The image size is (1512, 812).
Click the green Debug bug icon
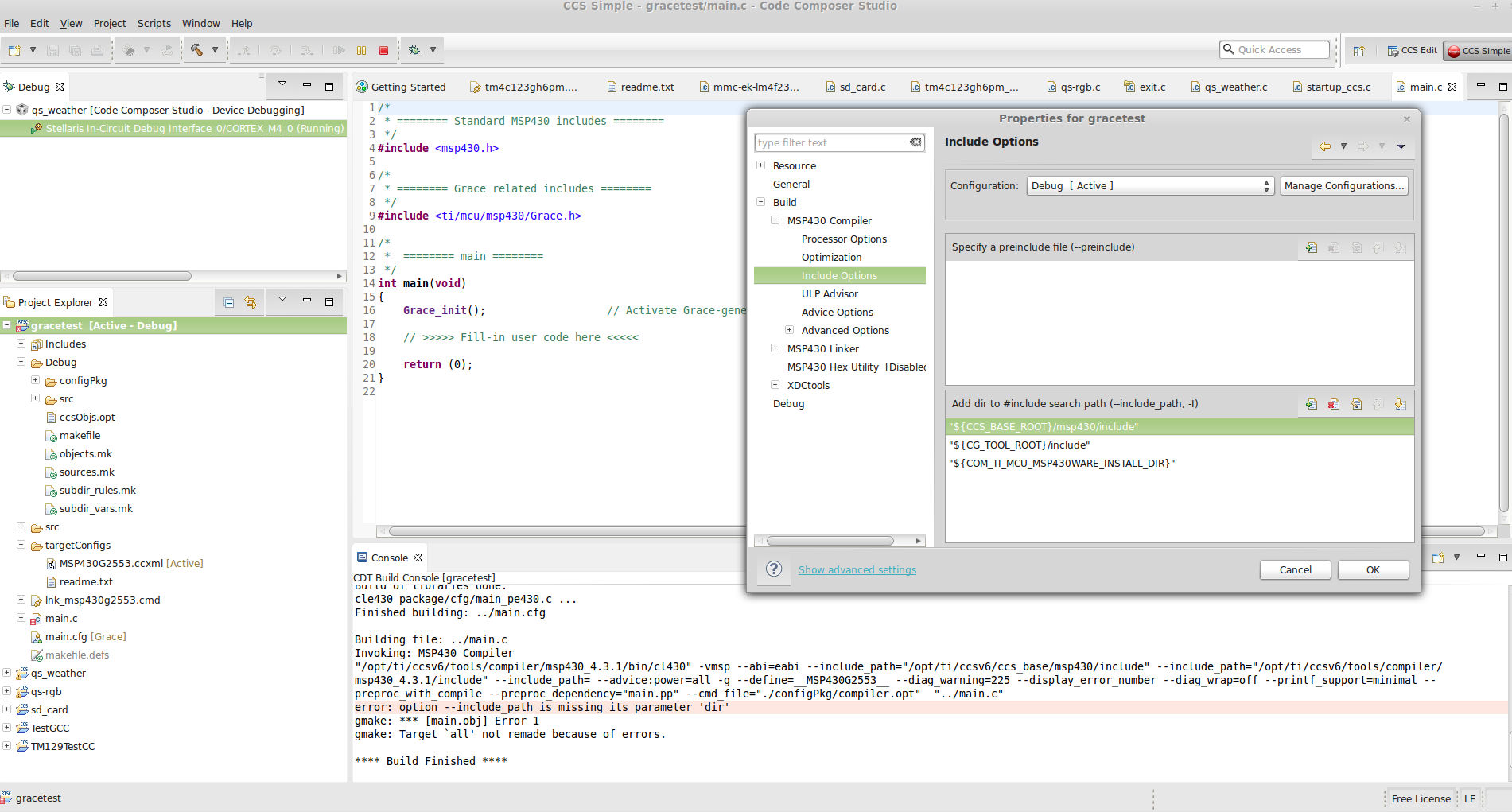pos(414,50)
